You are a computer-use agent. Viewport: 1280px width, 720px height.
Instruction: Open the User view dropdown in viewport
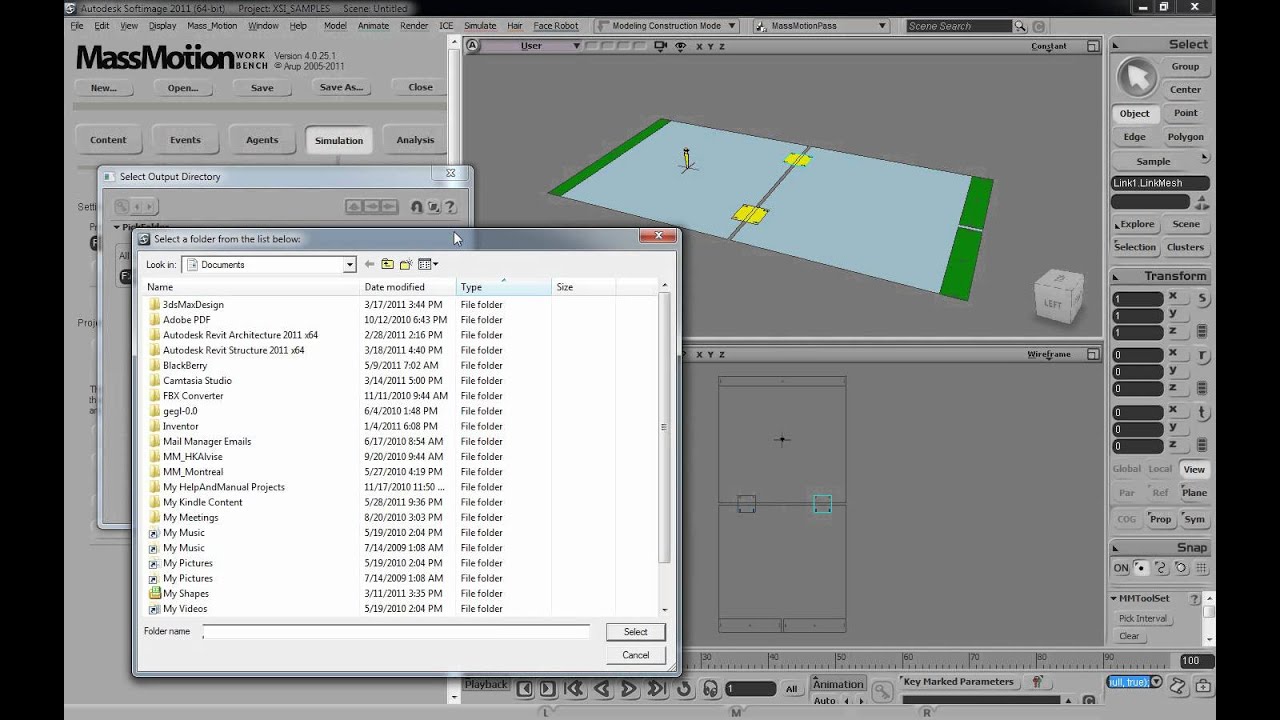point(533,46)
